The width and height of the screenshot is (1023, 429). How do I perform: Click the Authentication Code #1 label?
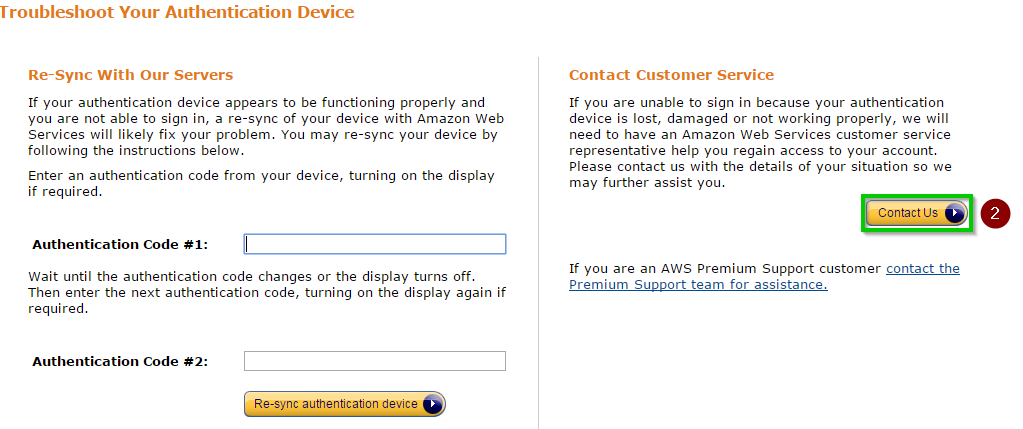pos(120,245)
